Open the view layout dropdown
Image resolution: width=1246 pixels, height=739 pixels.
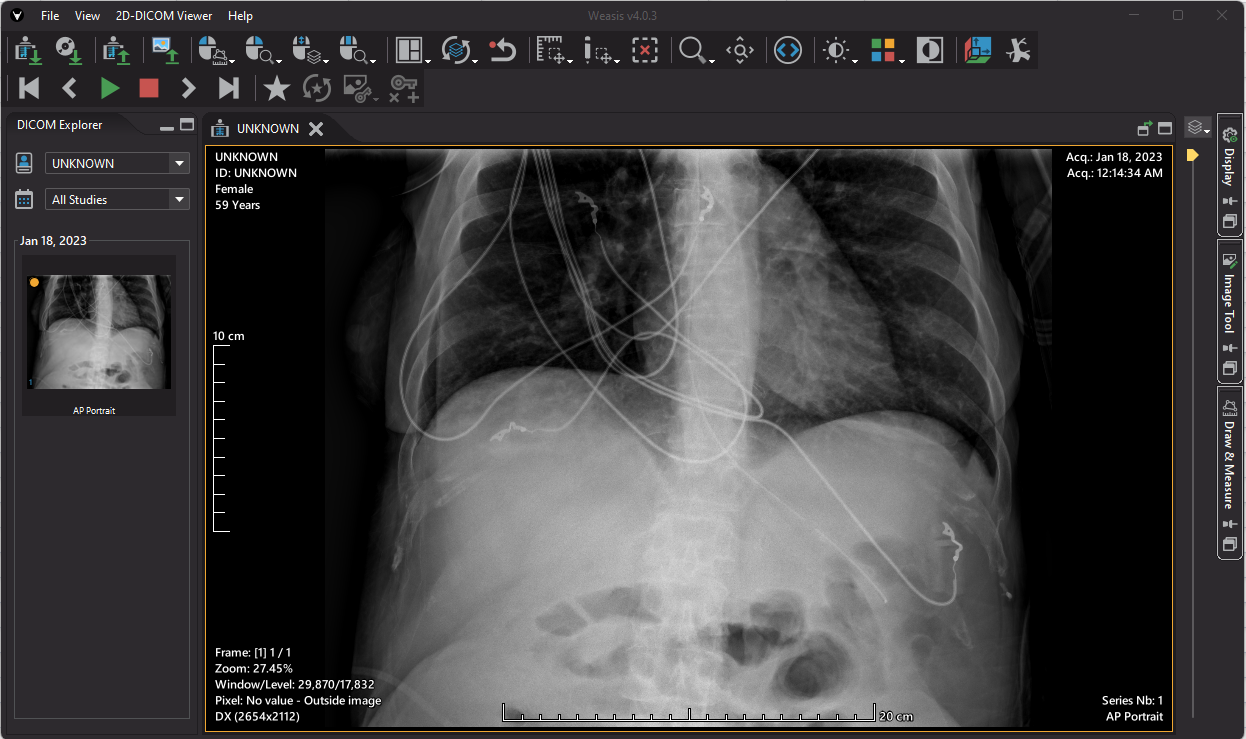412,50
